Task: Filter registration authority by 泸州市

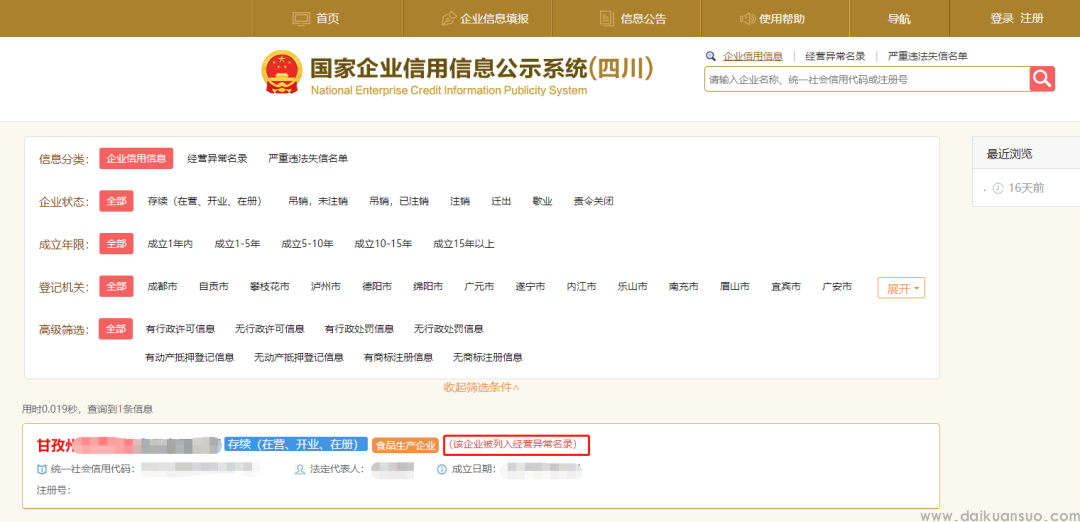Action: coord(325,286)
